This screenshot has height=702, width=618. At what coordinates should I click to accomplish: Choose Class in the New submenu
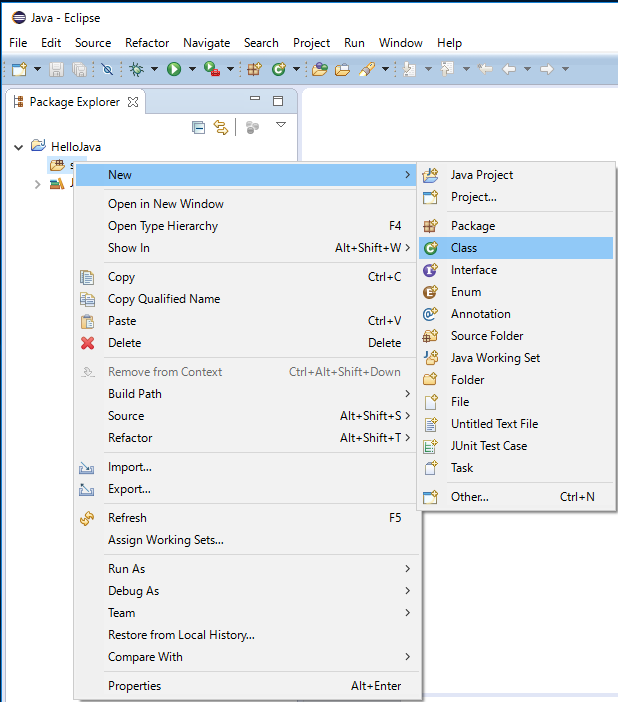516,248
